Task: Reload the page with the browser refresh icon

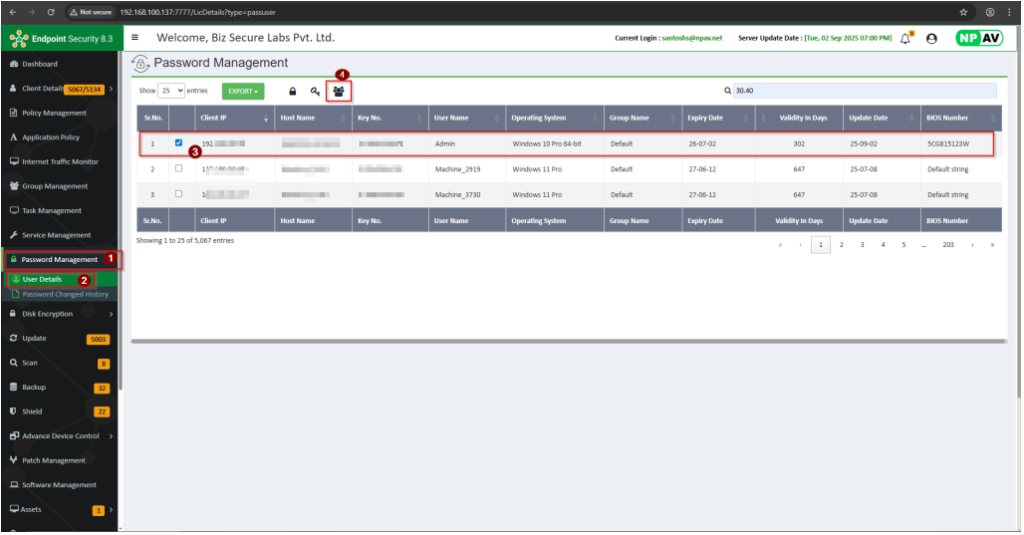Action: click(51, 12)
